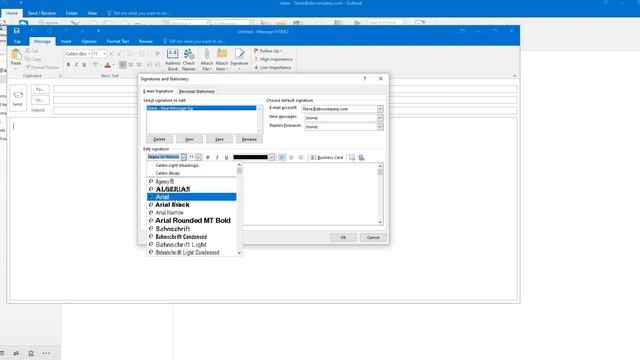Click the insert picture icon in signature toolbar
The image size is (640, 360).
(352, 157)
